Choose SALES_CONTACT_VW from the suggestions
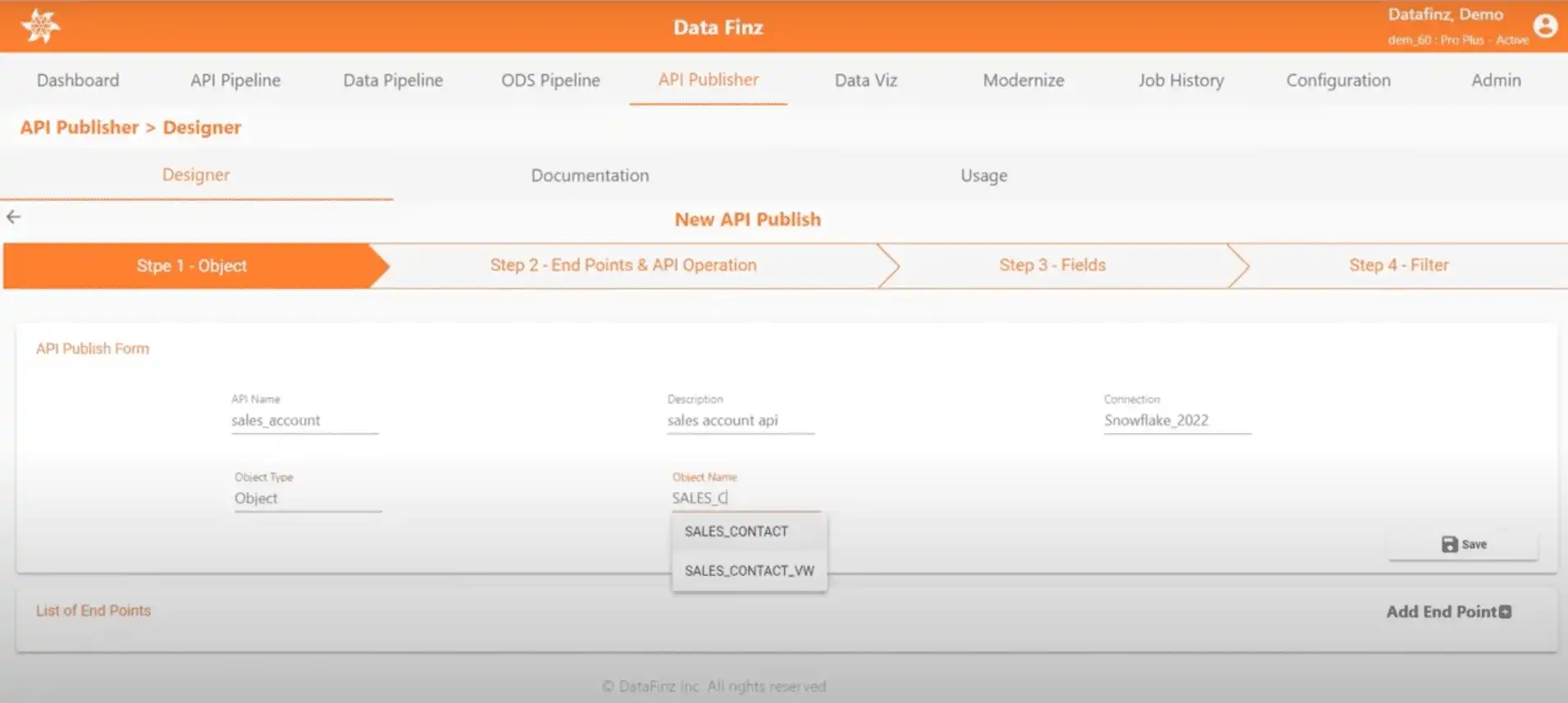 (750, 571)
